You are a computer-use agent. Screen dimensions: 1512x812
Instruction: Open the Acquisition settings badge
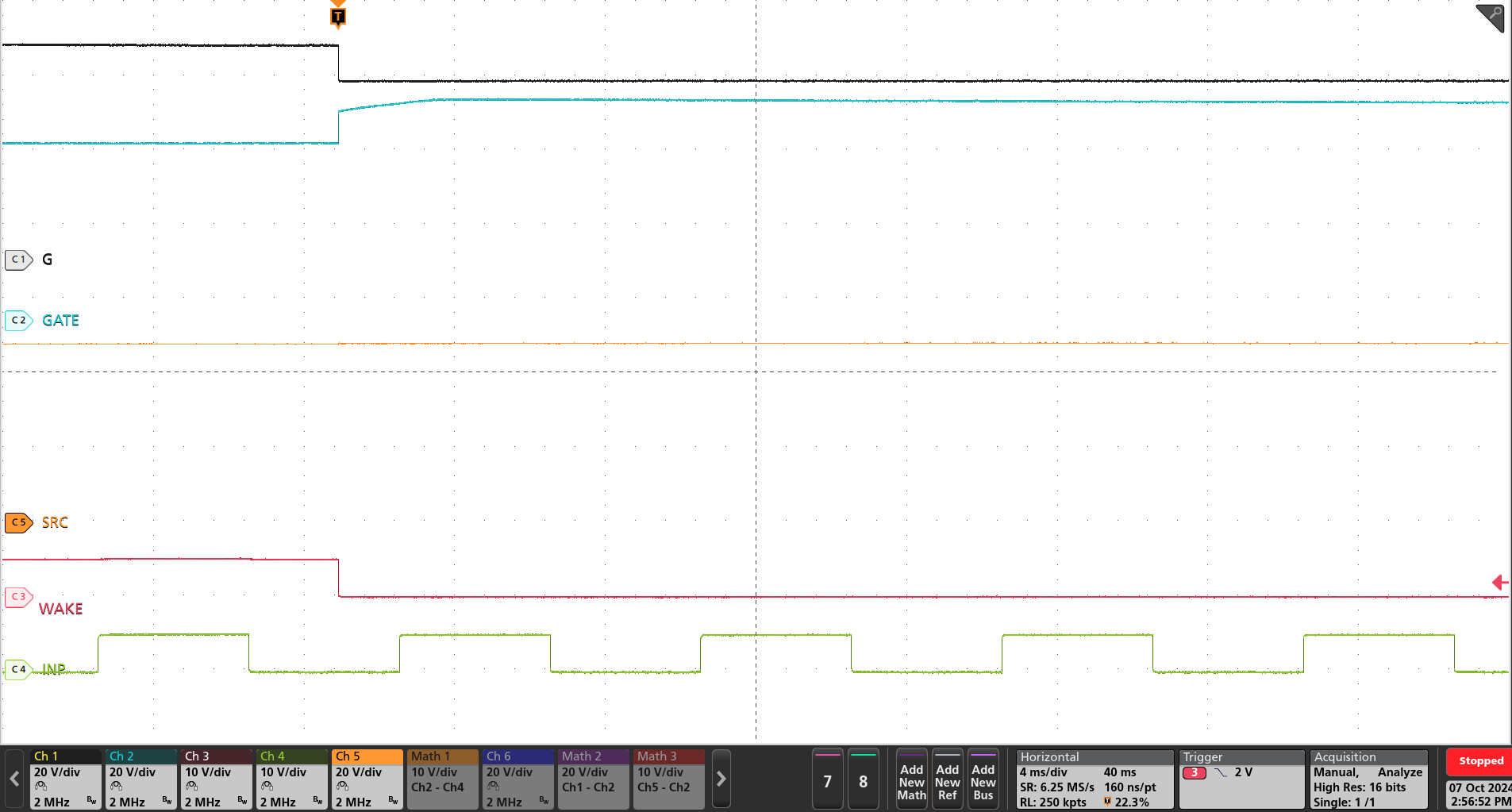tap(1369, 779)
